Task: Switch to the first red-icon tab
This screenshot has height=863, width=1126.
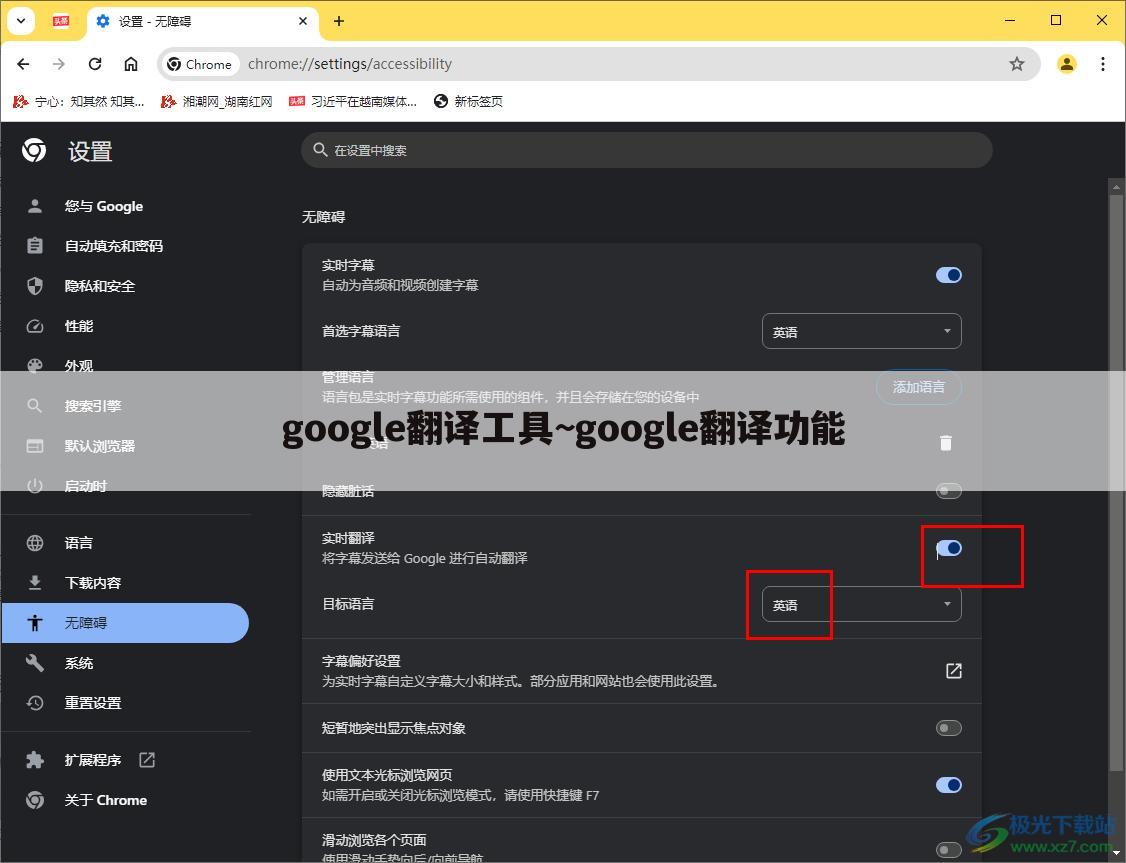Action: (61, 21)
